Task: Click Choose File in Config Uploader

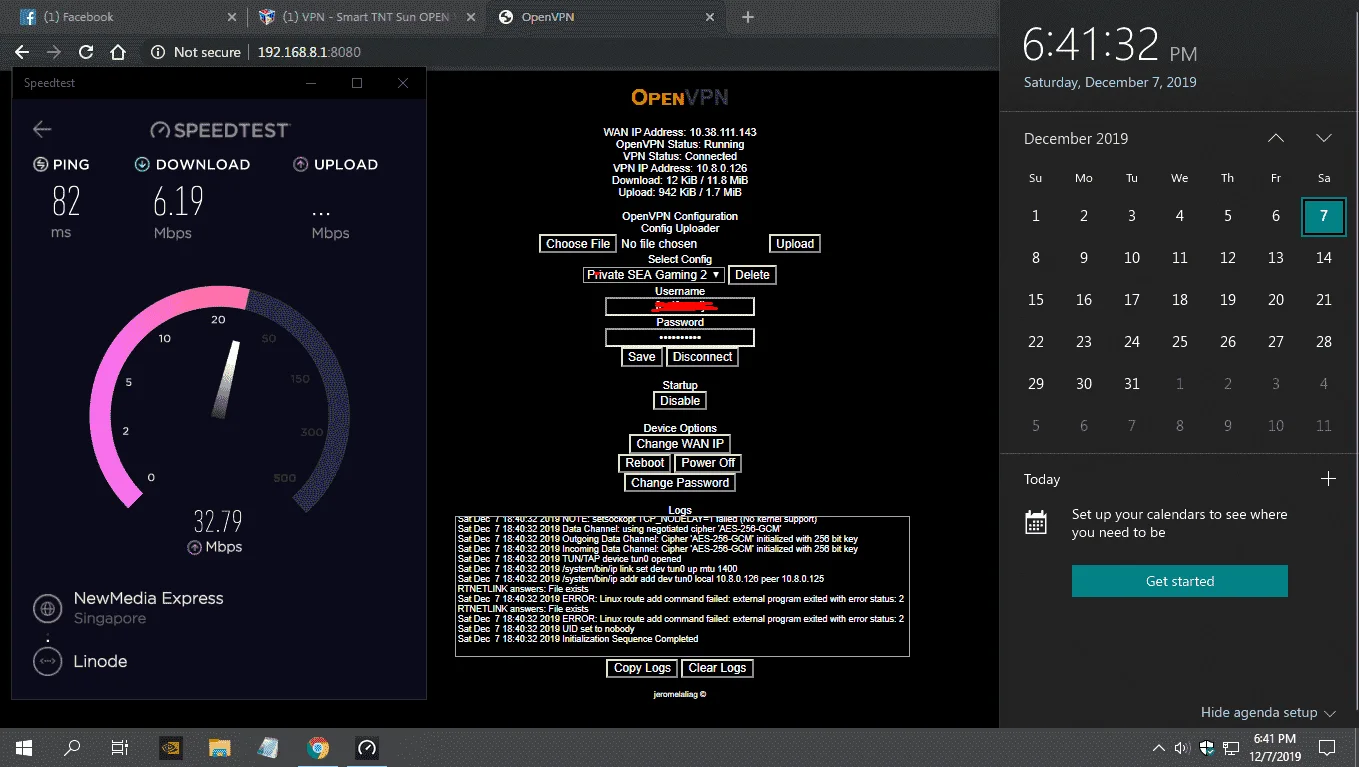Action: click(x=578, y=244)
